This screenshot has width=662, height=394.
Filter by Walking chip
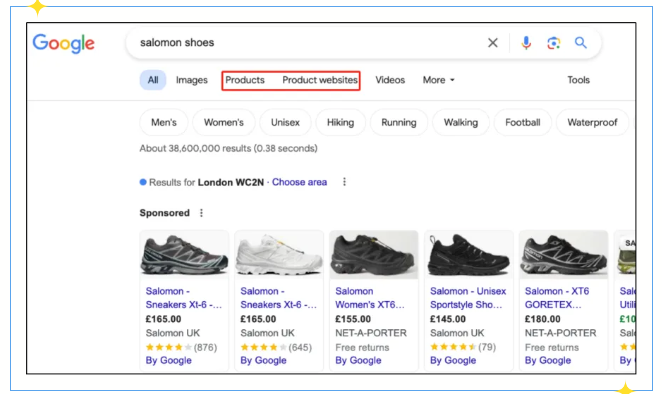(x=461, y=122)
